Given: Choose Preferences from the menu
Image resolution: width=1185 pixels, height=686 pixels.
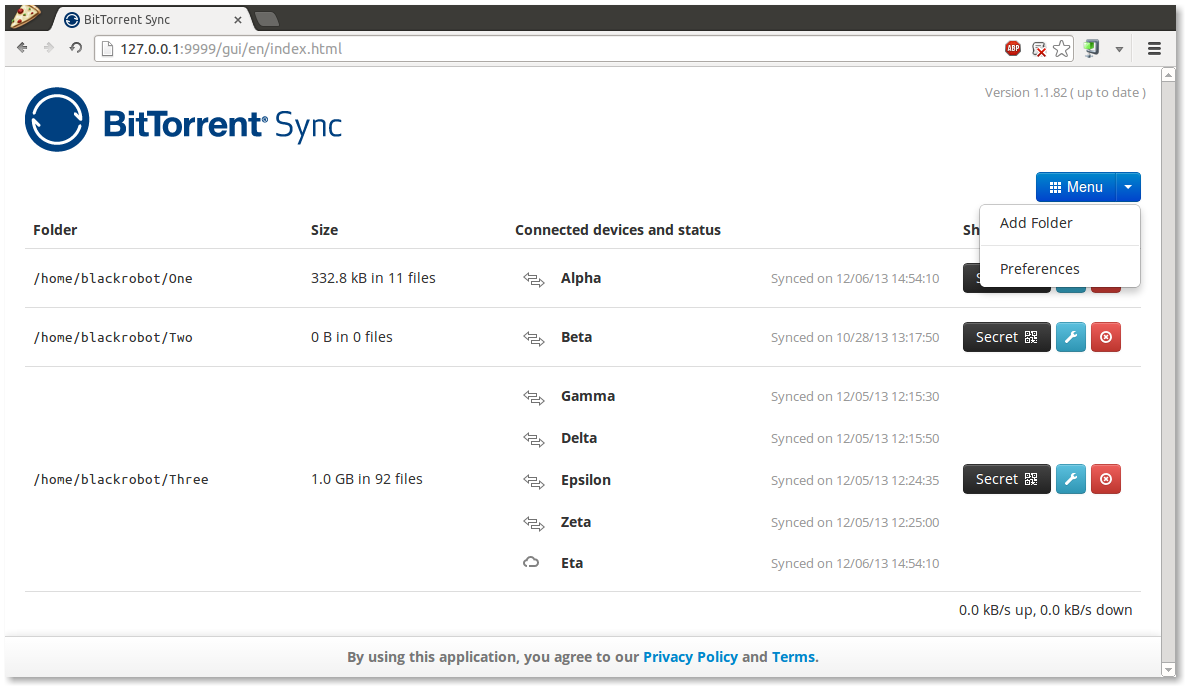Looking at the screenshot, I should (x=1039, y=269).
